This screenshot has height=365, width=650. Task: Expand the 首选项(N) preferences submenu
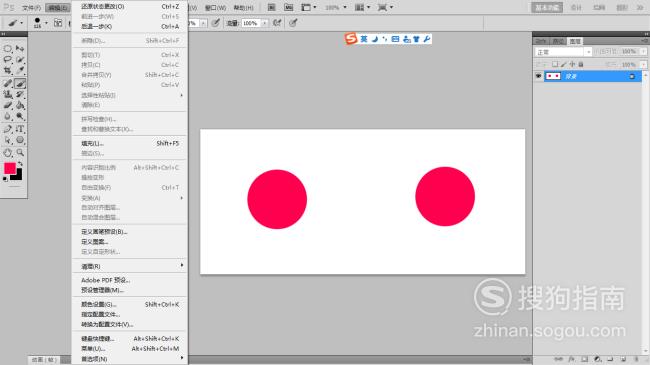129,359
